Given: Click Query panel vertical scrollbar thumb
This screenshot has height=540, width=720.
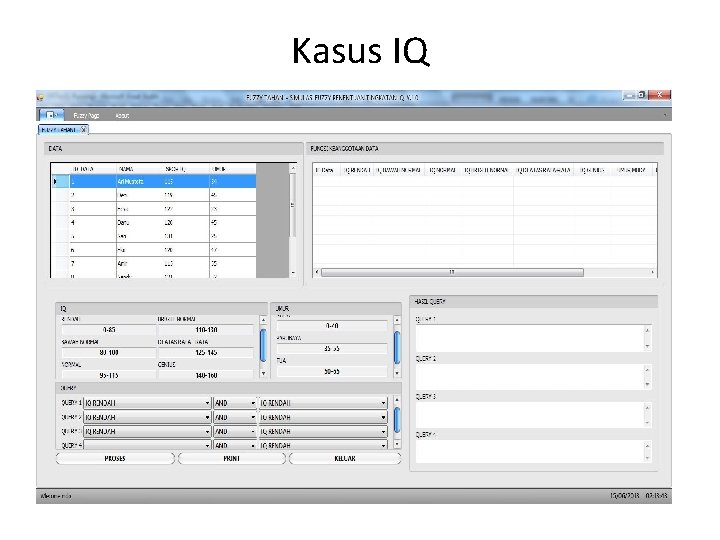Looking at the screenshot, I should 397,420.
